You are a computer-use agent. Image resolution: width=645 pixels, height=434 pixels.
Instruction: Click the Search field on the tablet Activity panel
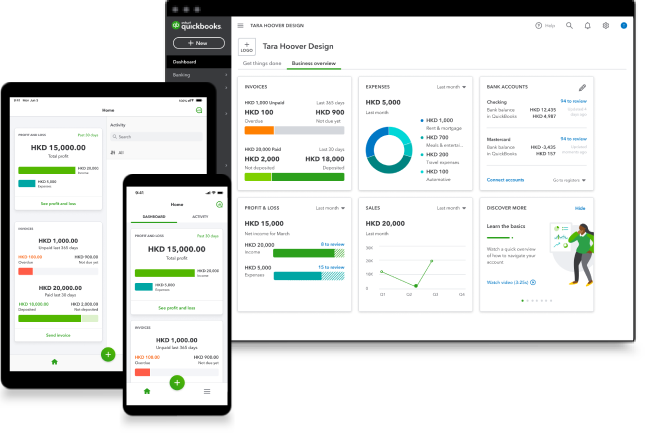pyautogui.click(x=156, y=137)
